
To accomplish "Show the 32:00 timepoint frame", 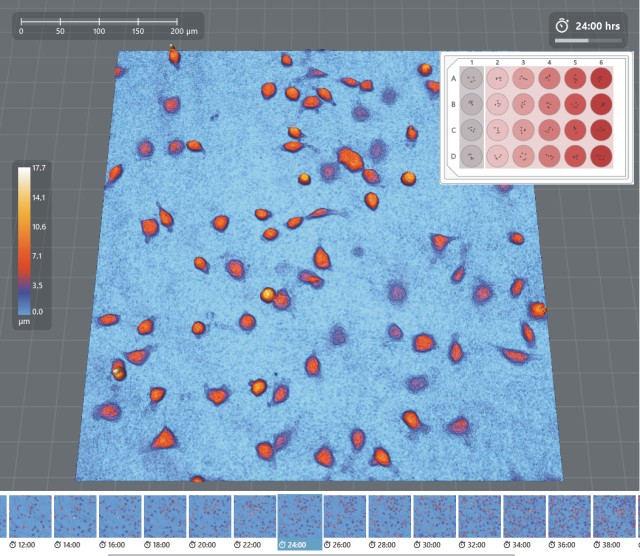I will [x=480, y=517].
